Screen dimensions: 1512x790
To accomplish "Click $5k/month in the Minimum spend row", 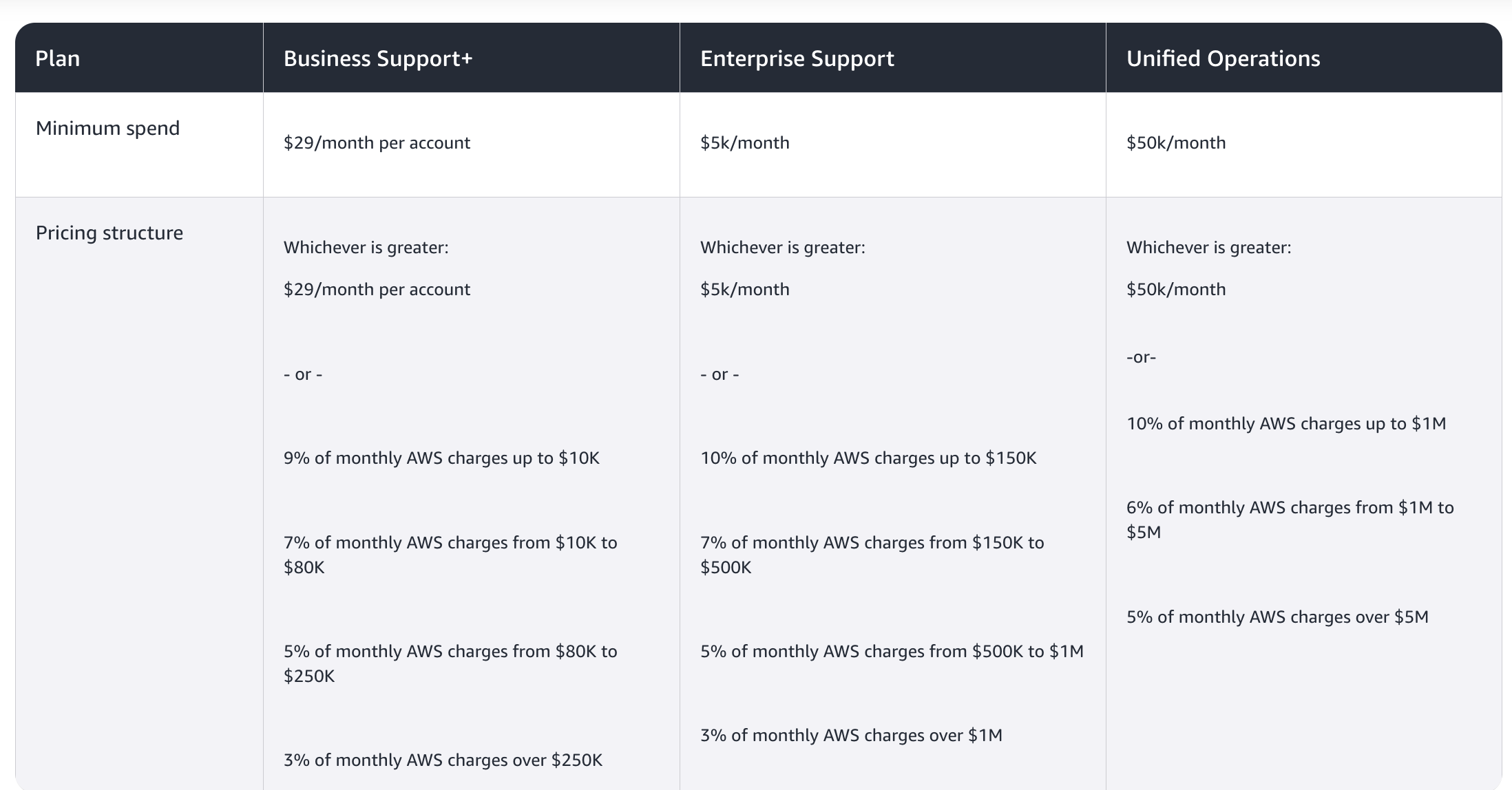I will tap(745, 143).
